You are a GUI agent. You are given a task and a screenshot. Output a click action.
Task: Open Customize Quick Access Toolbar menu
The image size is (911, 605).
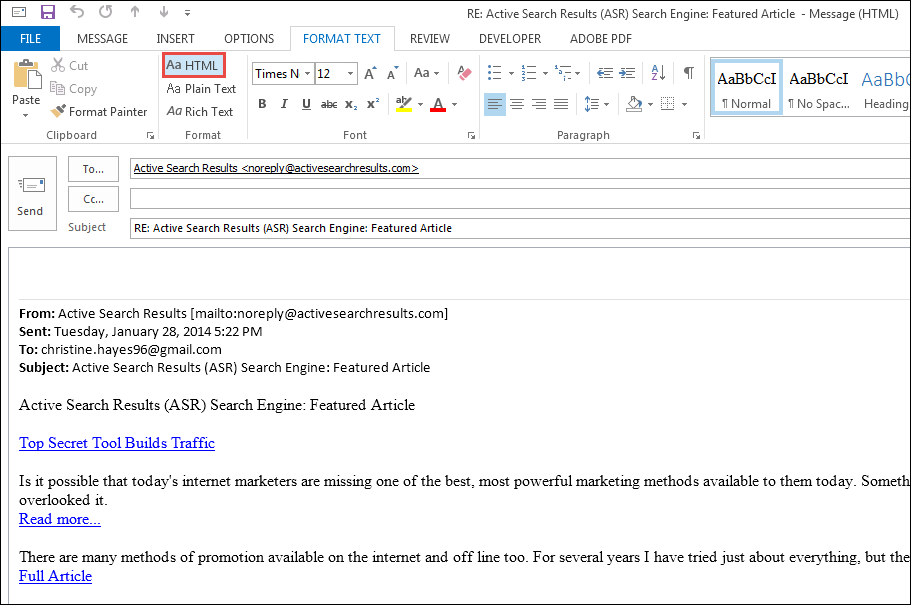click(x=187, y=13)
